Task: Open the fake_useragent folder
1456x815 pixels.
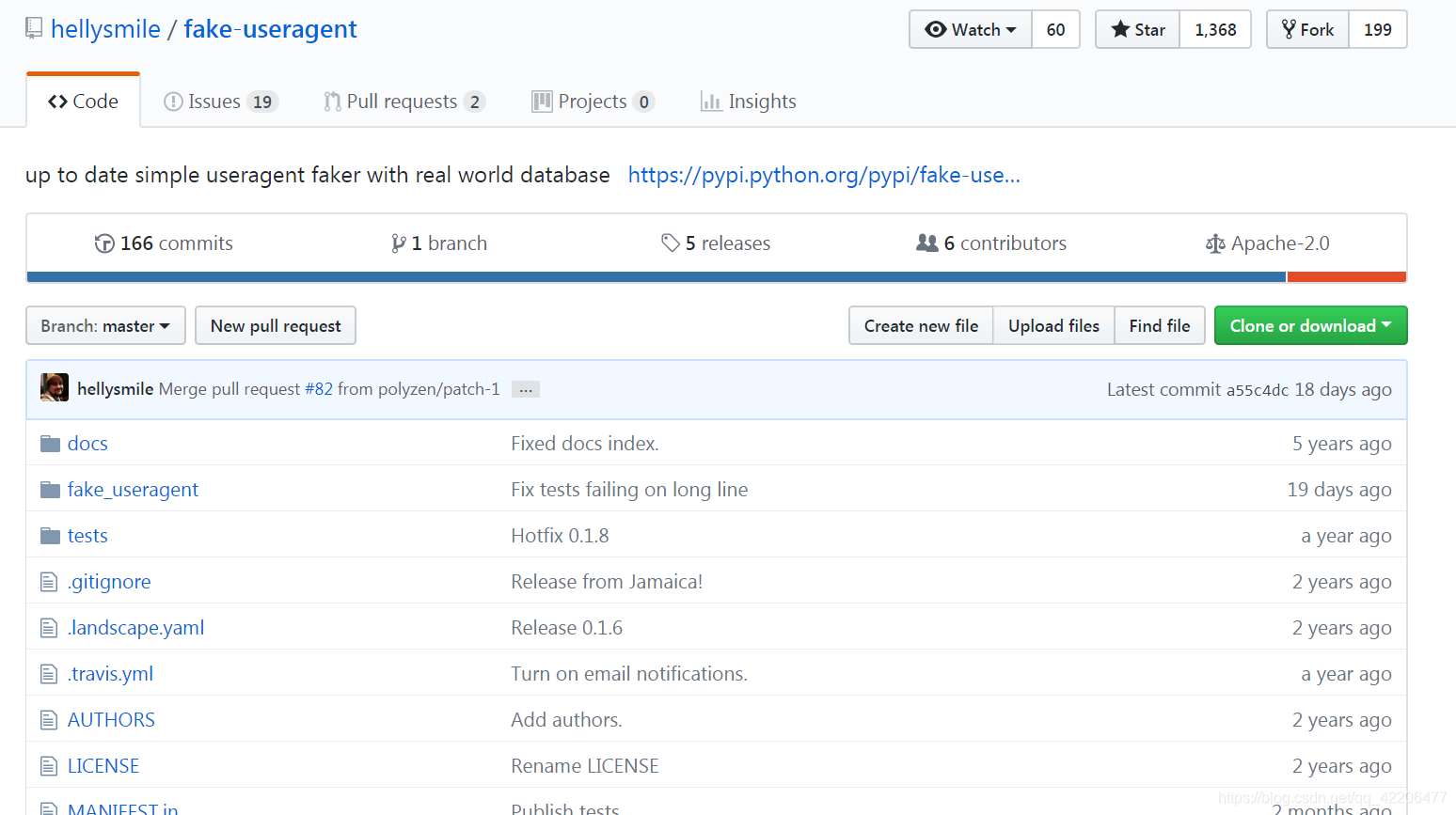Action: point(133,490)
